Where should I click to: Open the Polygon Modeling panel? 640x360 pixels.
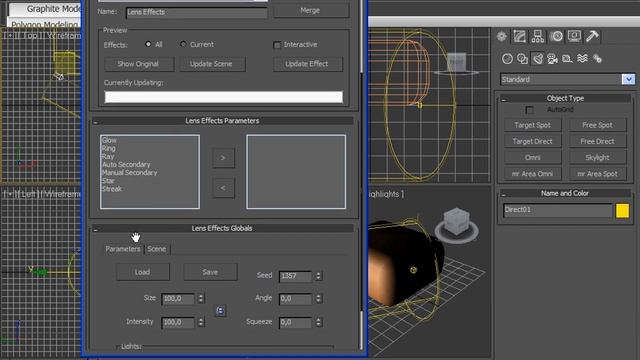(x=45, y=24)
